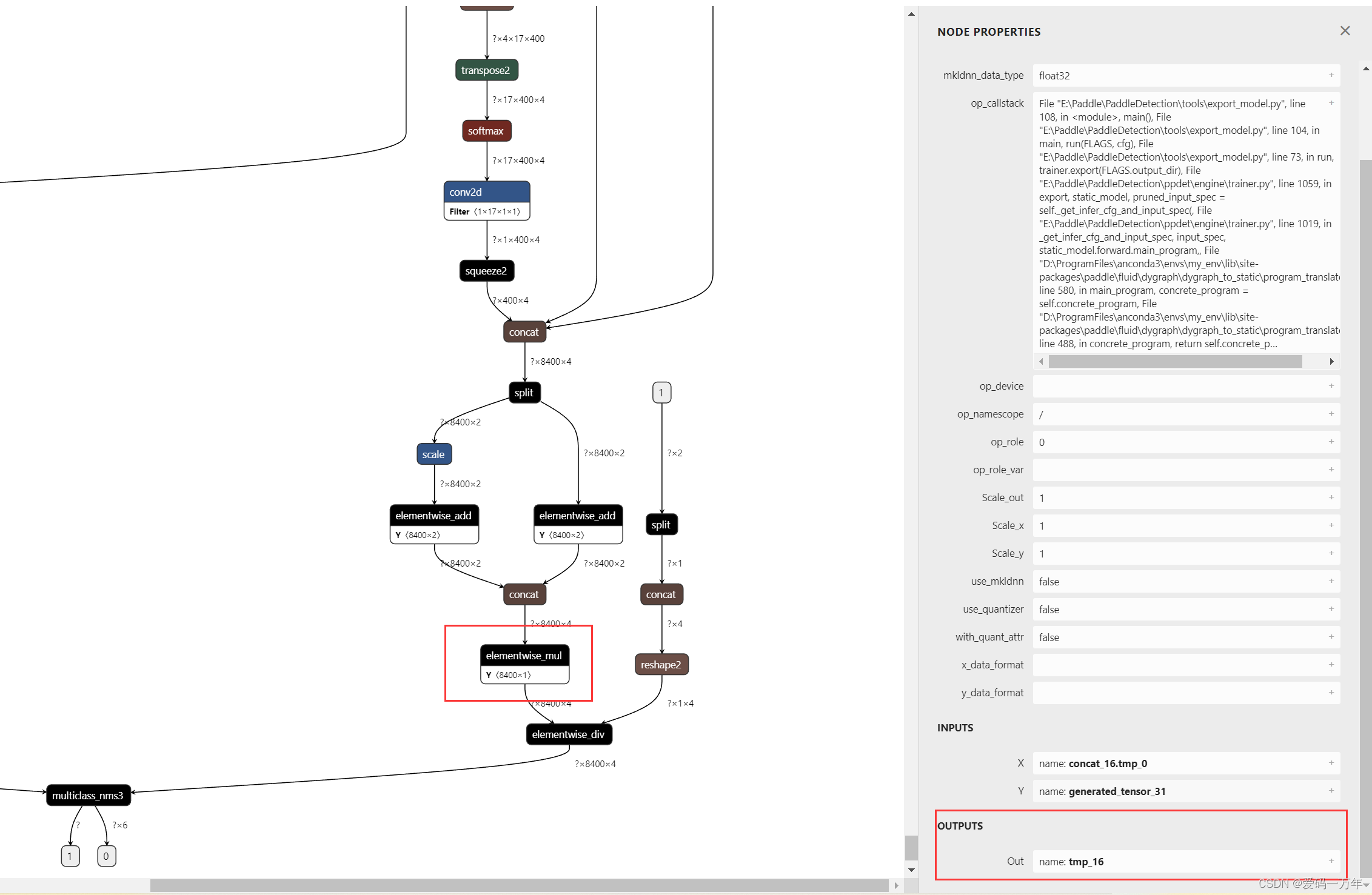The image size is (1372, 895).
Task: Expand the op_callstack attribute details
Action: pyautogui.click(x=1331, y=103)
